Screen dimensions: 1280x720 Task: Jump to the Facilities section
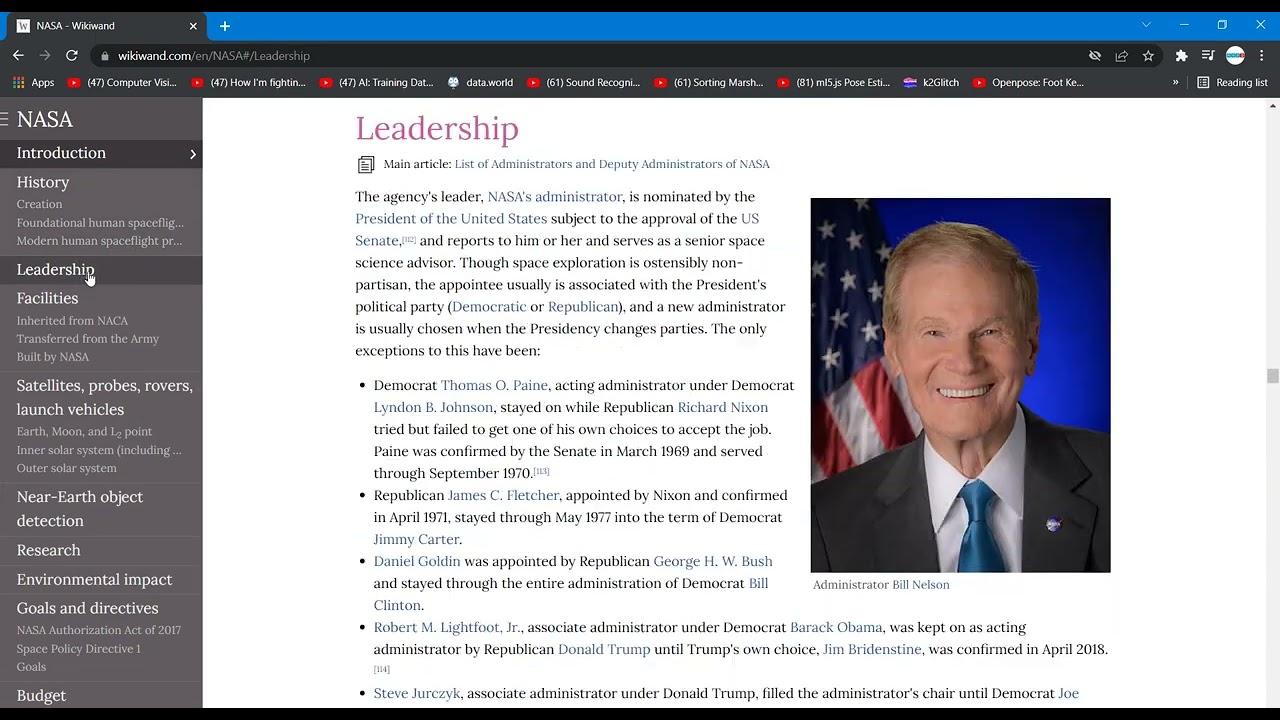tap(47, 298)
